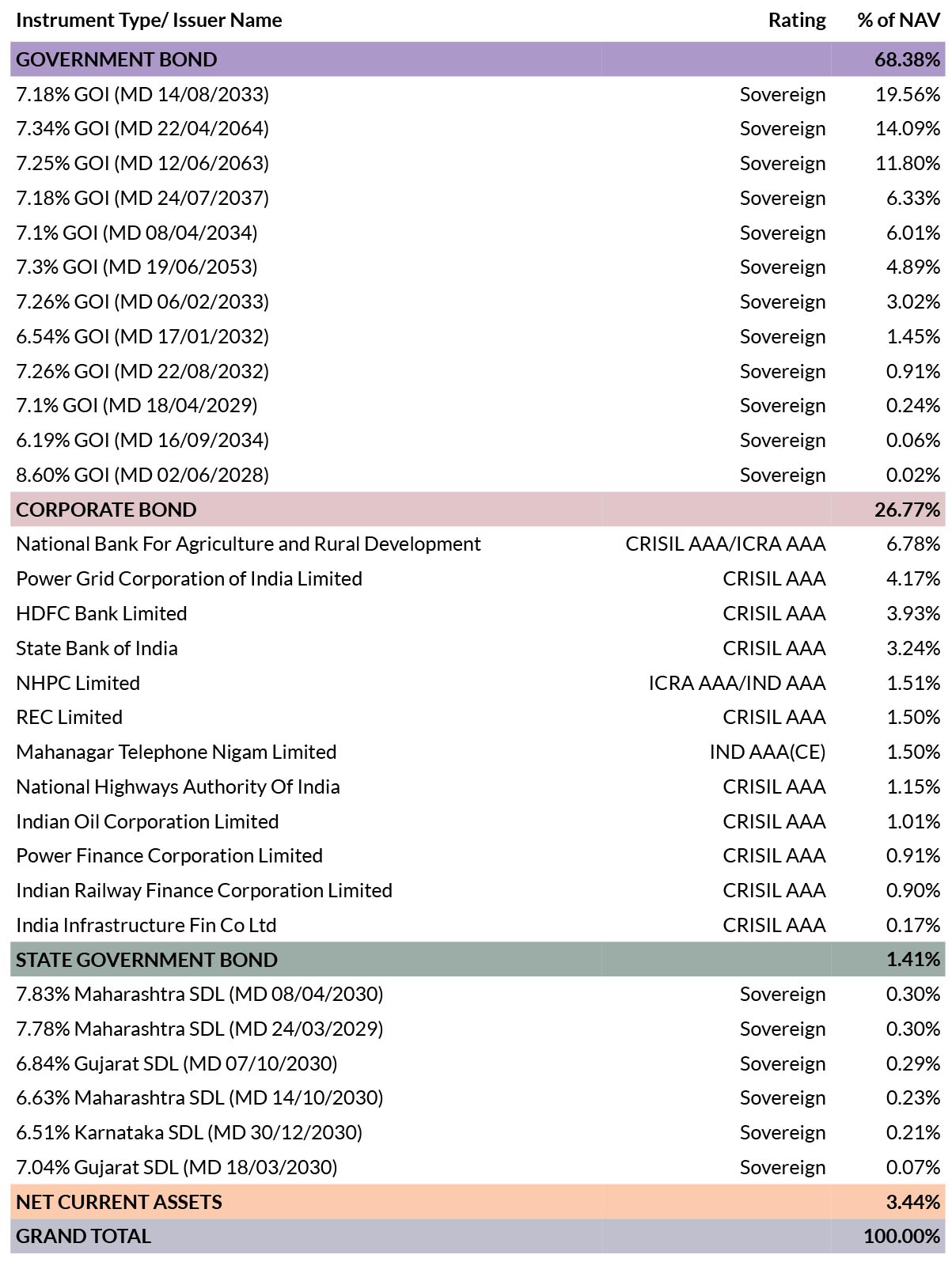This screenshot has width=952, height=1266.
Task: Click the State Bank of India row
Action: coord(97,649)
